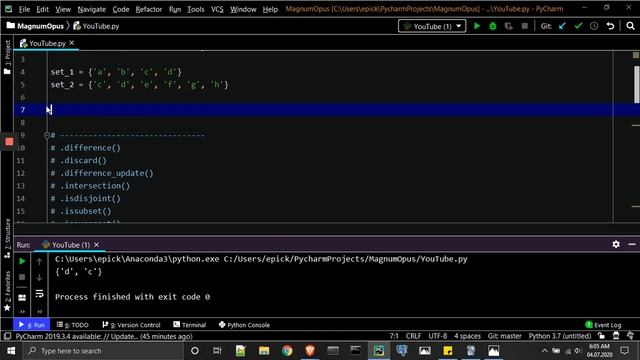This screenshot has width=640, height=360.
Task: Open the Project tool window sidebar
Action: click(7, 57)
